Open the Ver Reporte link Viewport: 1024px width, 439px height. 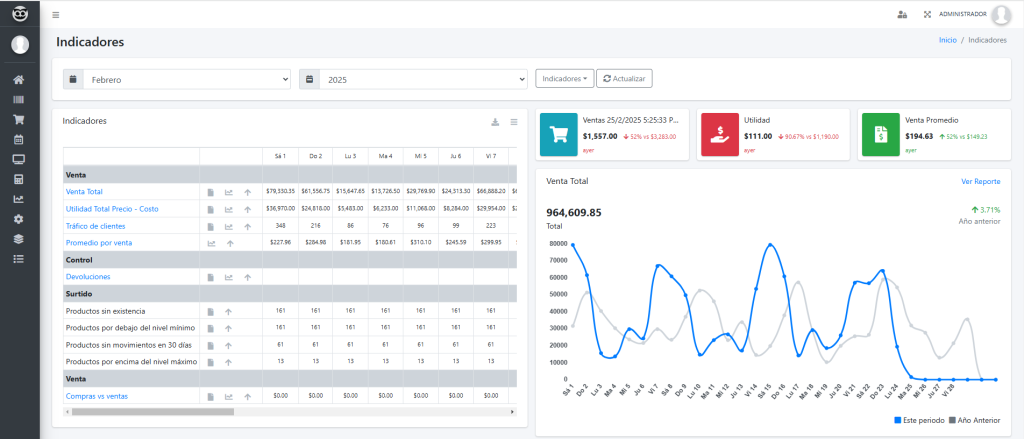pos(980,181)
